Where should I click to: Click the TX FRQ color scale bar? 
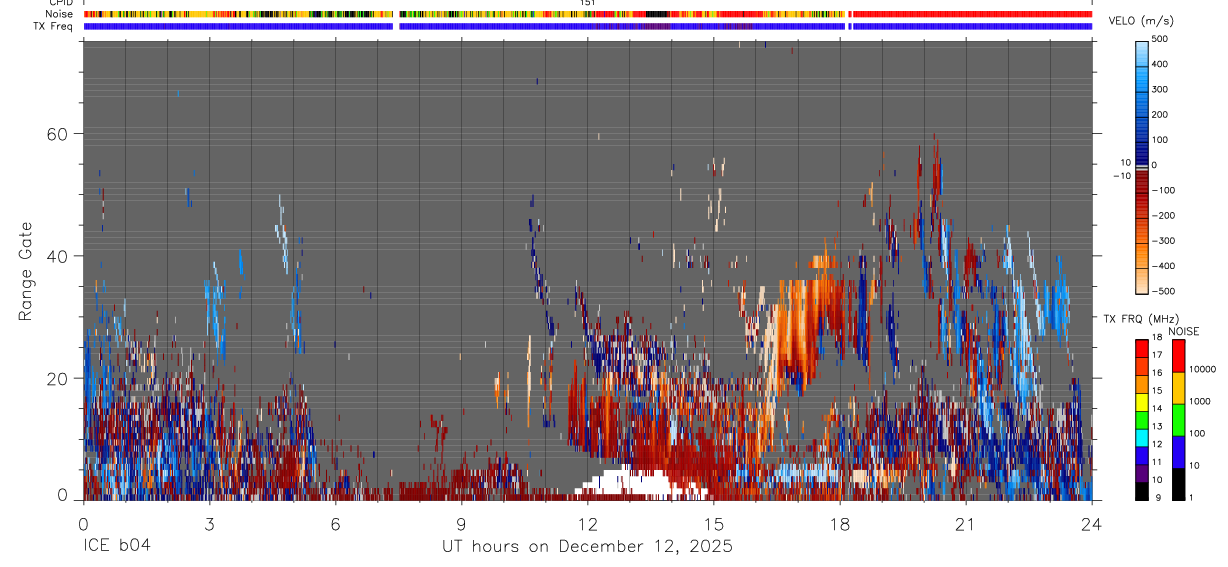click(1142, 419)
